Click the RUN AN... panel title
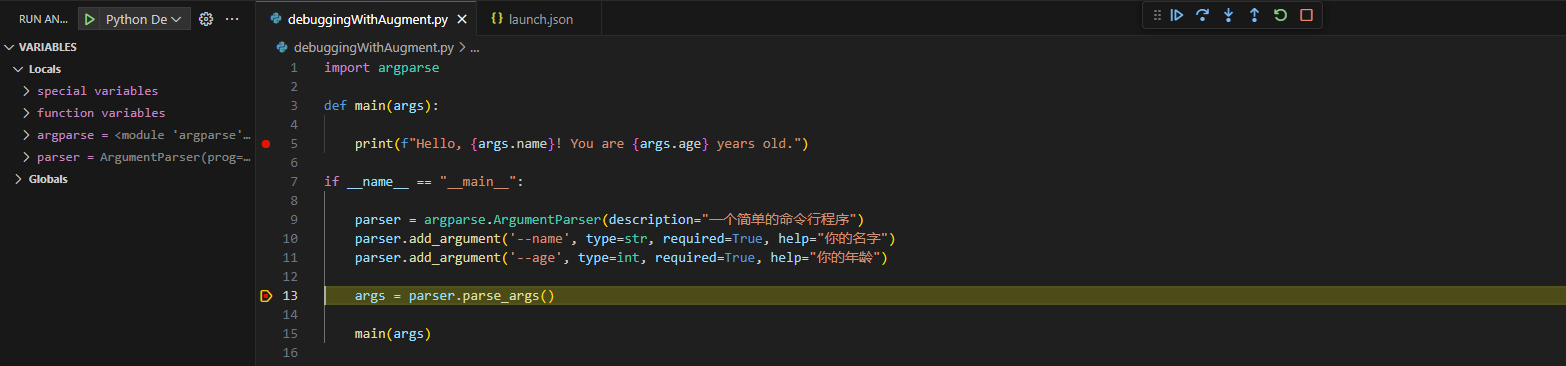The width and height of the screenshot is (1566, 366). tap(44, 19)
